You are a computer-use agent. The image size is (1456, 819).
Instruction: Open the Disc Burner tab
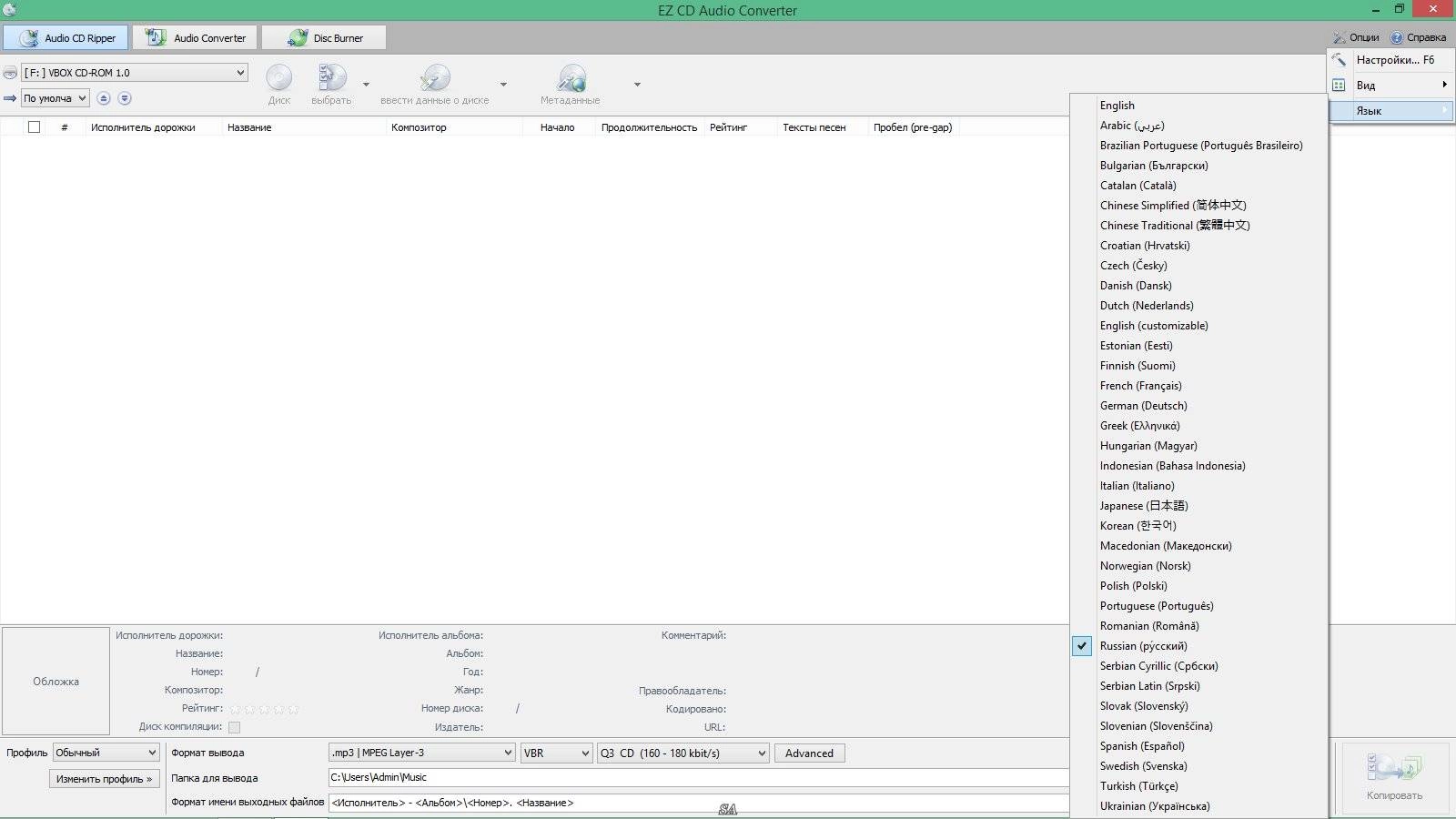pyautogui.click(x=324, y=38)
